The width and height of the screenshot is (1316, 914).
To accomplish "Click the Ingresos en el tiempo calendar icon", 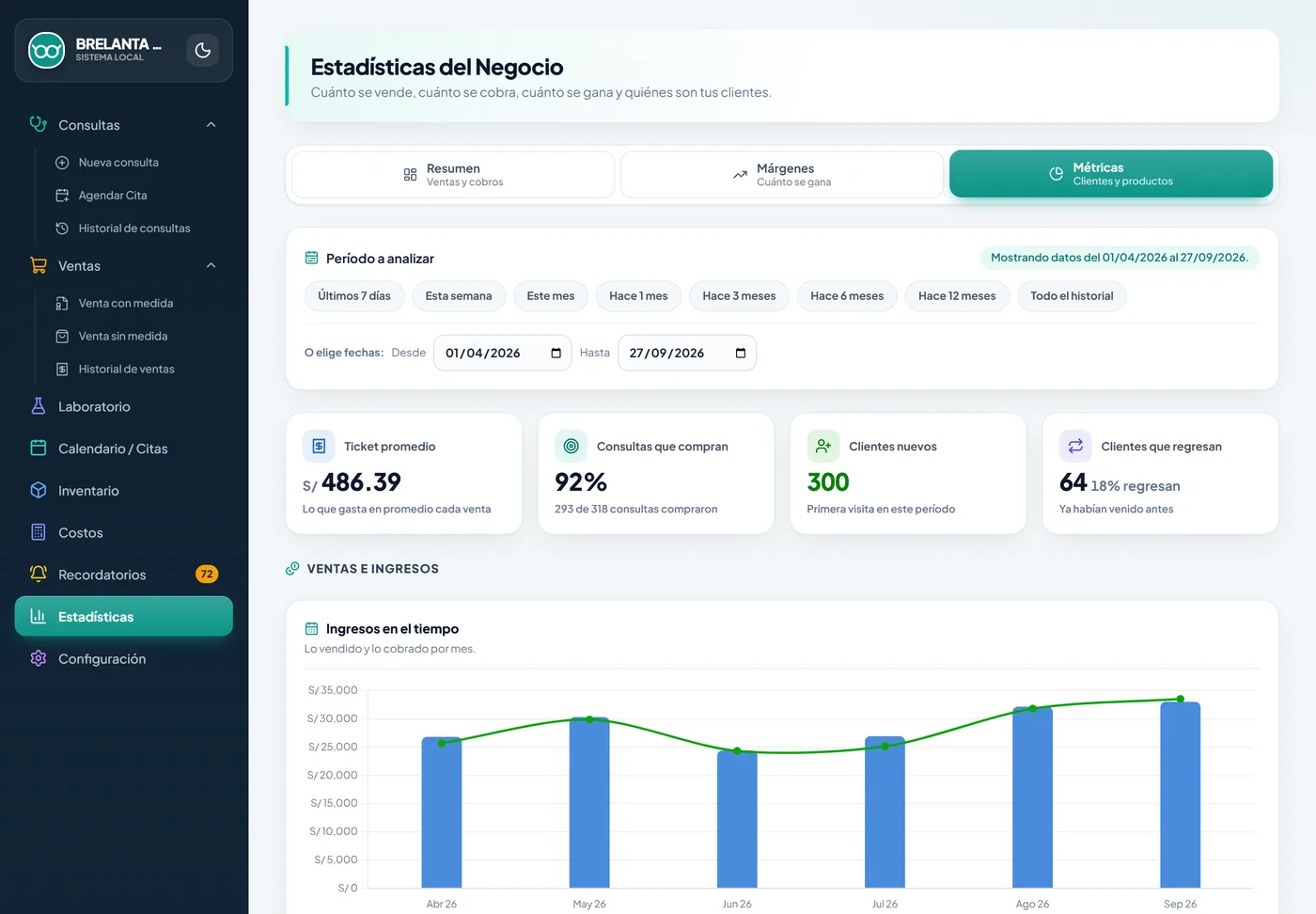I will [x=312, y=629].
